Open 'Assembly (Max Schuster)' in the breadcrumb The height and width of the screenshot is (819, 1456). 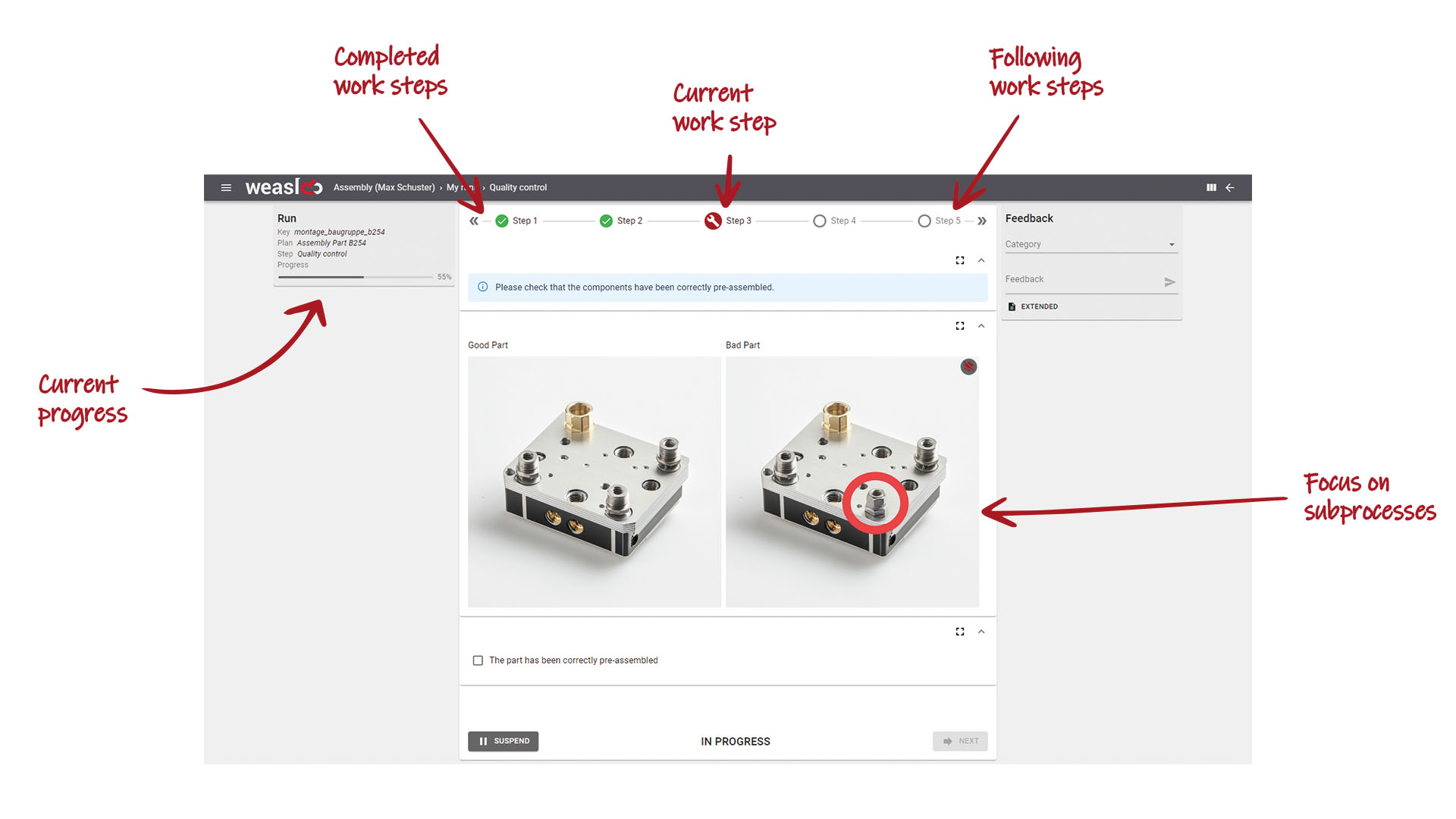pos(383,187)
